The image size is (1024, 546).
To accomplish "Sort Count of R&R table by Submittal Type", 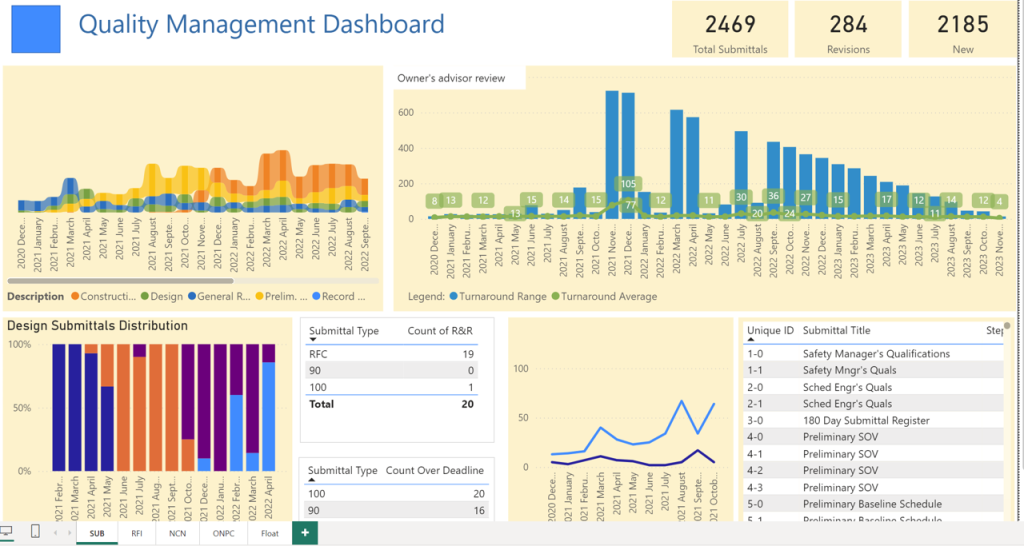I will (x=342, y=331).
